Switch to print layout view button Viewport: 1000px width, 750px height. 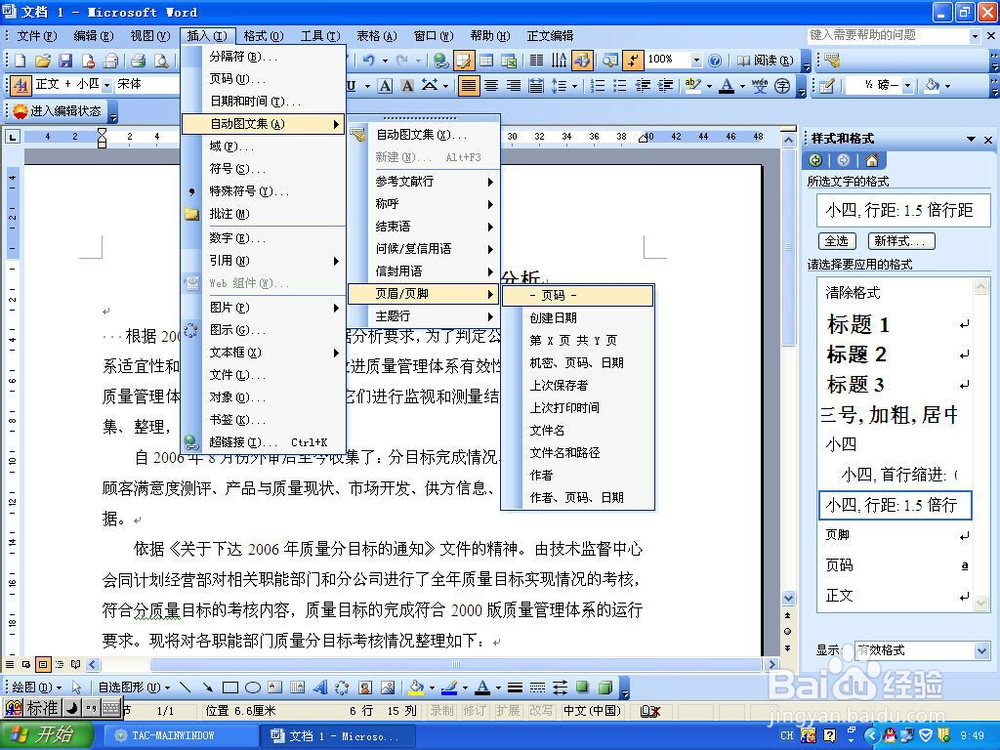[x=43, y=665]
